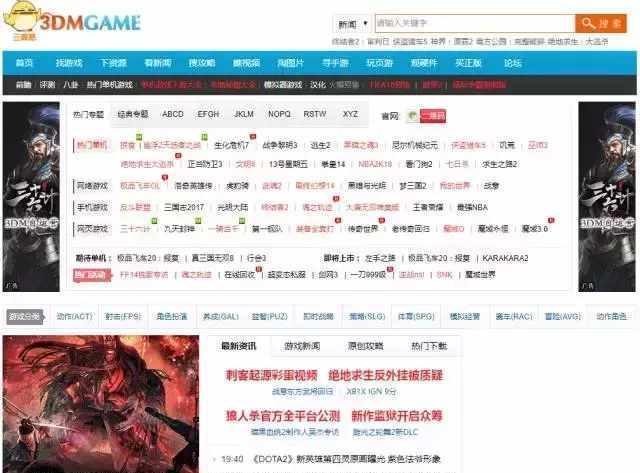Open the 尼尔机械纪元 game link
This screenshot has height=473, width=640.
415,145
